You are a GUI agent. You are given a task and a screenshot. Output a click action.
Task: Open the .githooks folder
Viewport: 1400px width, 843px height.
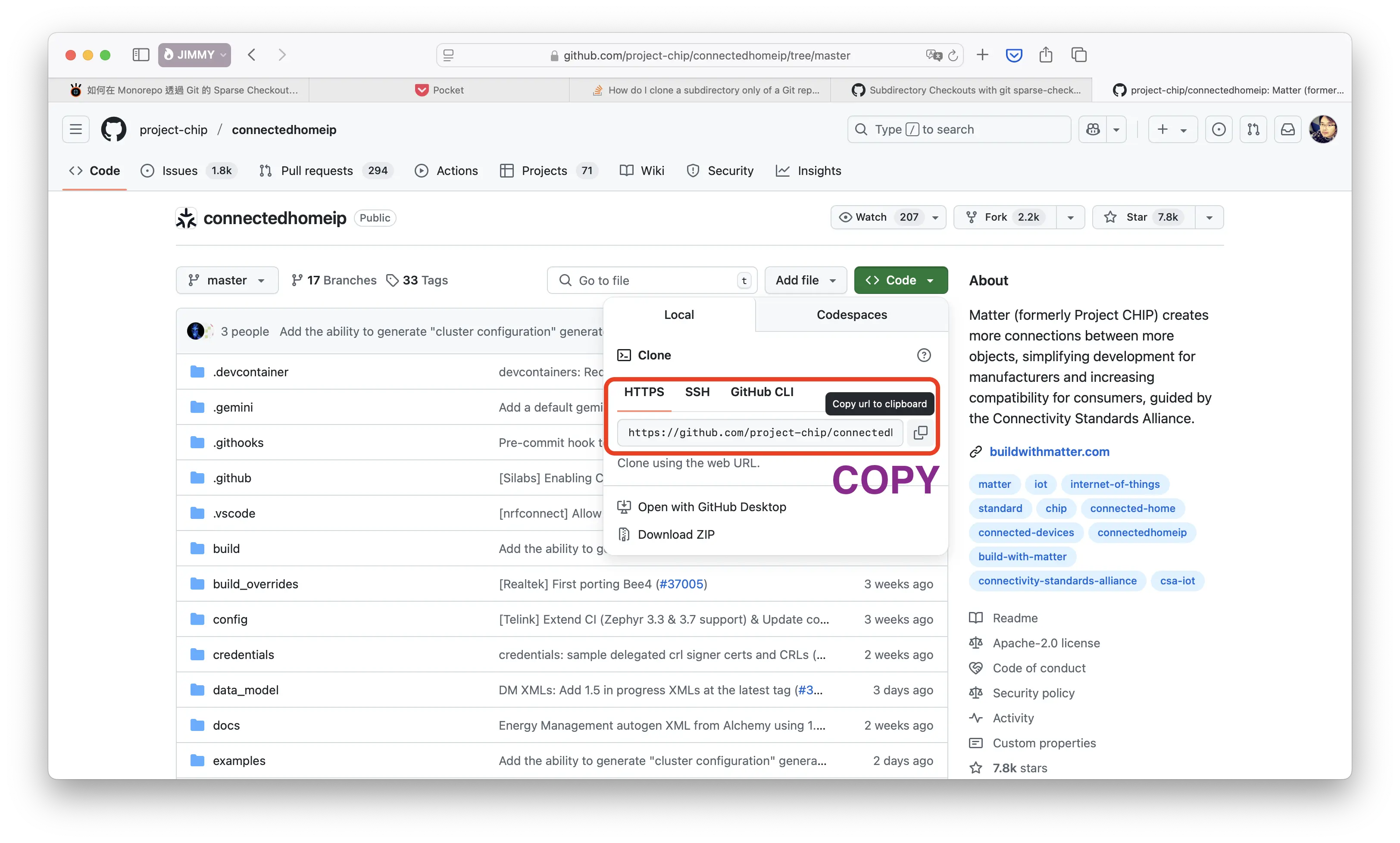tap(238, 443)
